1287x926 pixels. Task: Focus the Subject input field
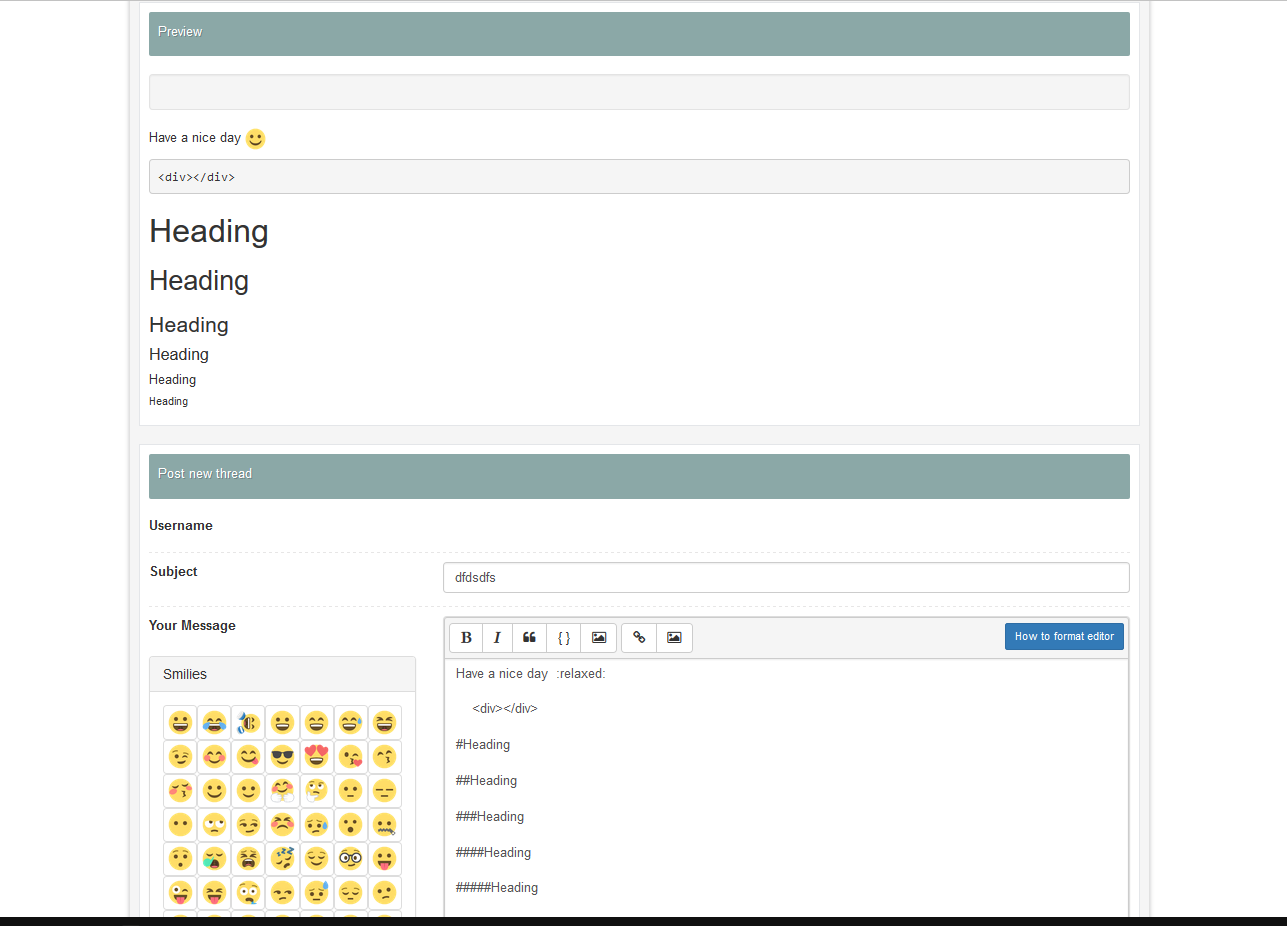786,577
